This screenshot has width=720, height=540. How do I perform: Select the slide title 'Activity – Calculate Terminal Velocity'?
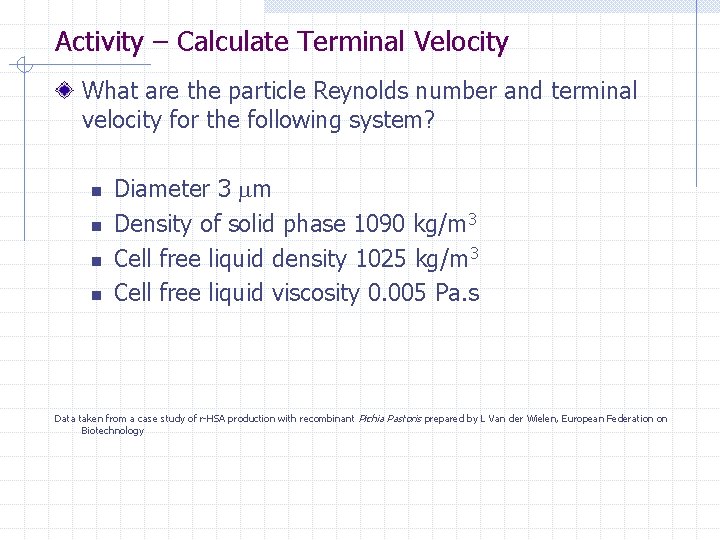[281, 42]
